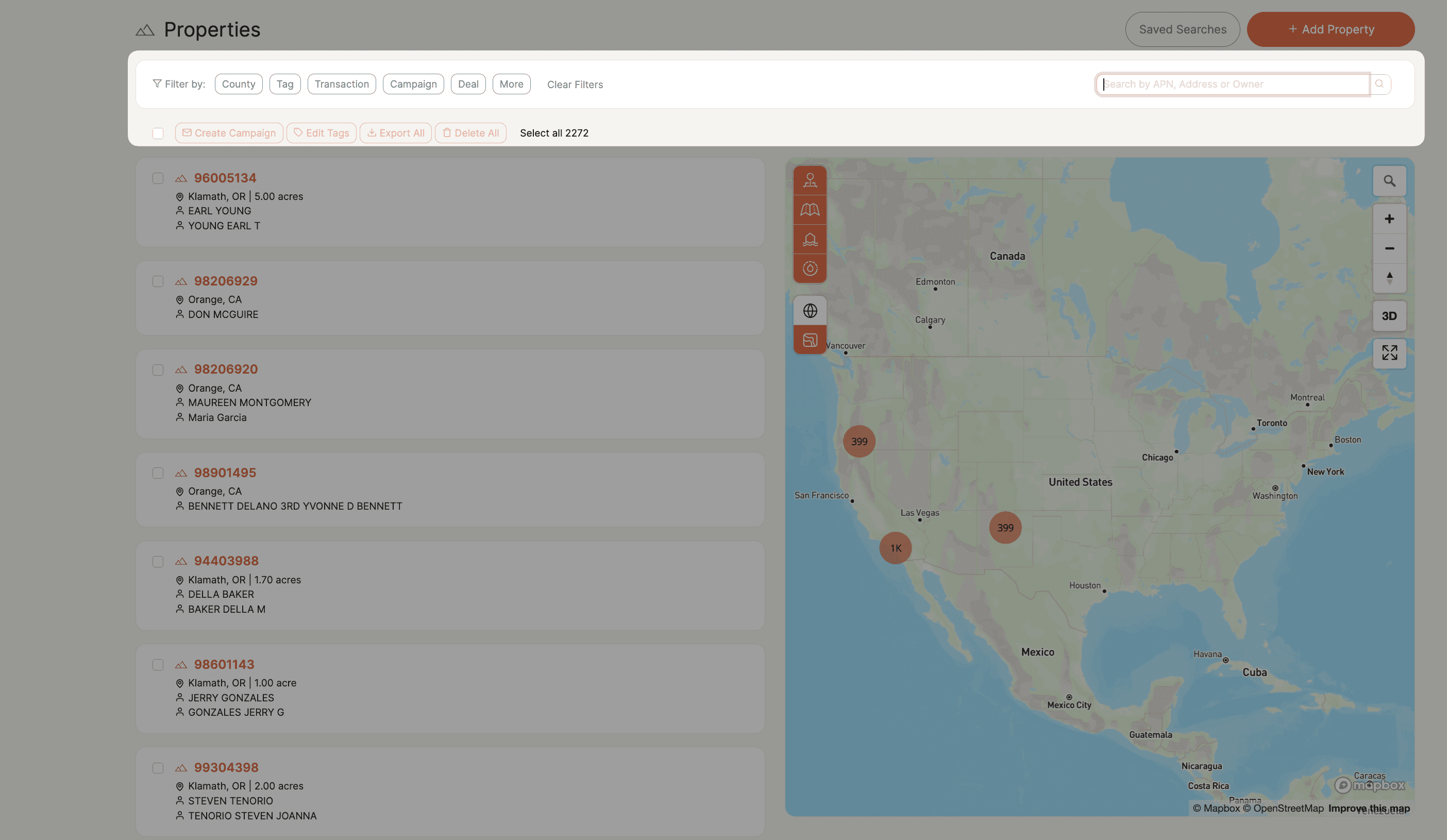
Task: Enable the flood zone layer icon
Action: click(x=810, y=239)
